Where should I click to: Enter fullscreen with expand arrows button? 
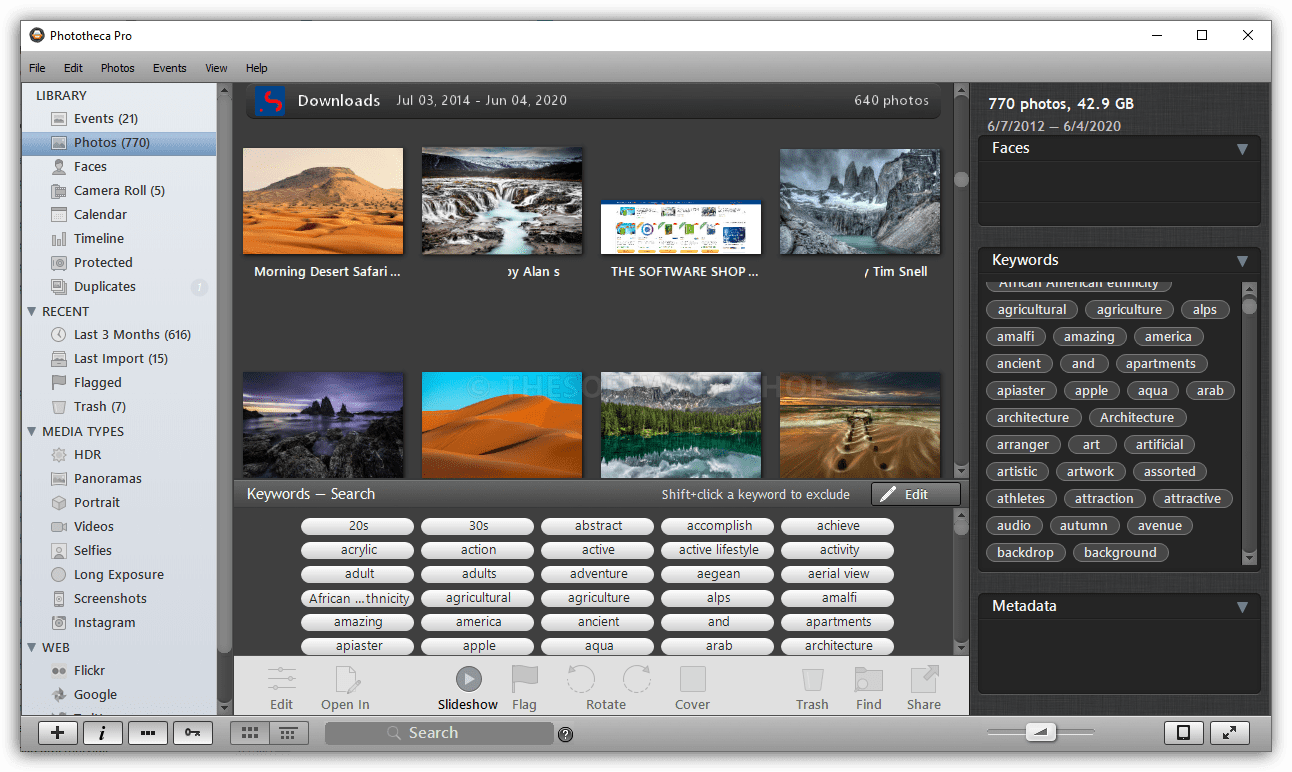pyautogui.click(x=1230, y=733)
